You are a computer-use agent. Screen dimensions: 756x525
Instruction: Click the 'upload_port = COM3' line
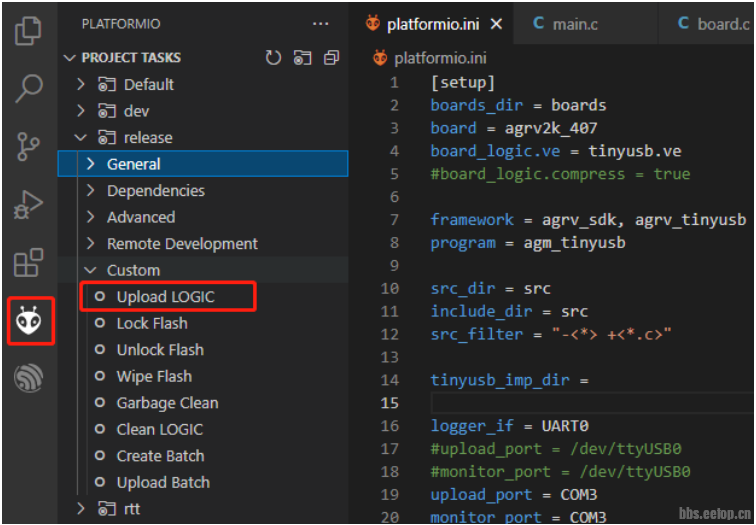pos(514,495)
